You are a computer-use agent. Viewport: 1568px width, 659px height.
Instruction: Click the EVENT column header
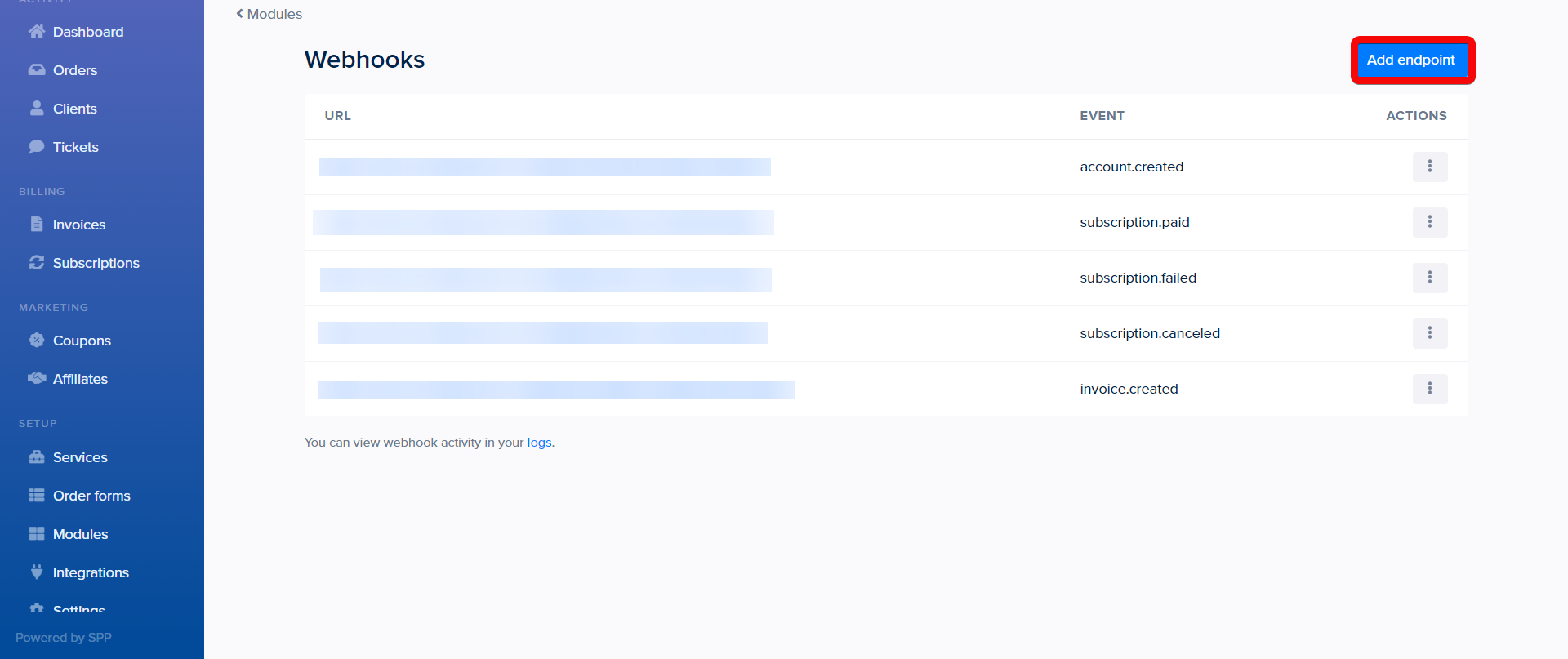coord(1102,116)
